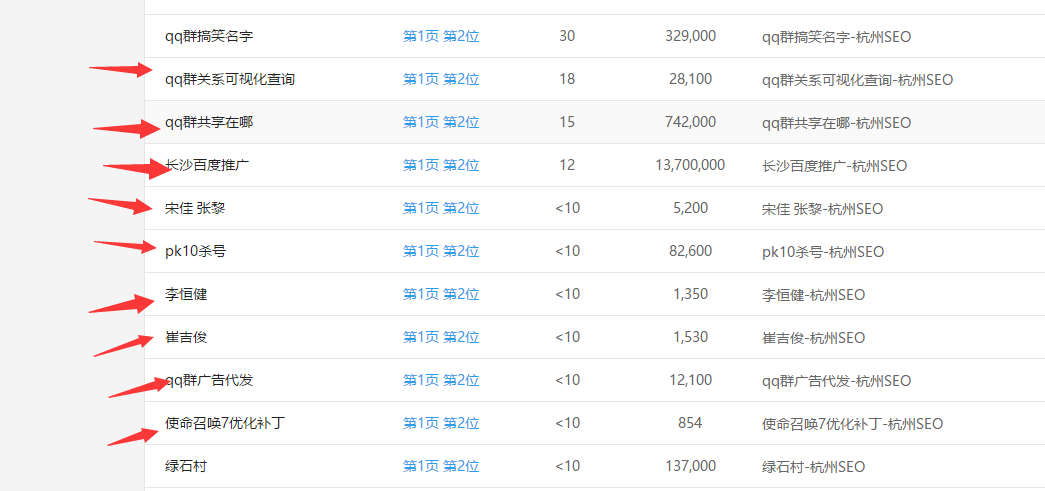Click the page title qq群共享在哪-杭州SEO
The width and height of the screenshot is (1045, 491).
tap(836, 123)
